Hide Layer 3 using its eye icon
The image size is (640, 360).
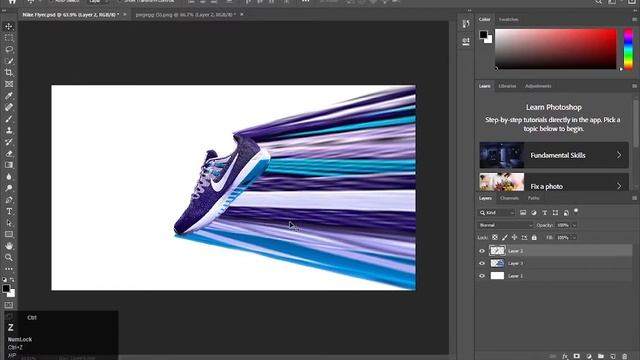click(482, 263)
